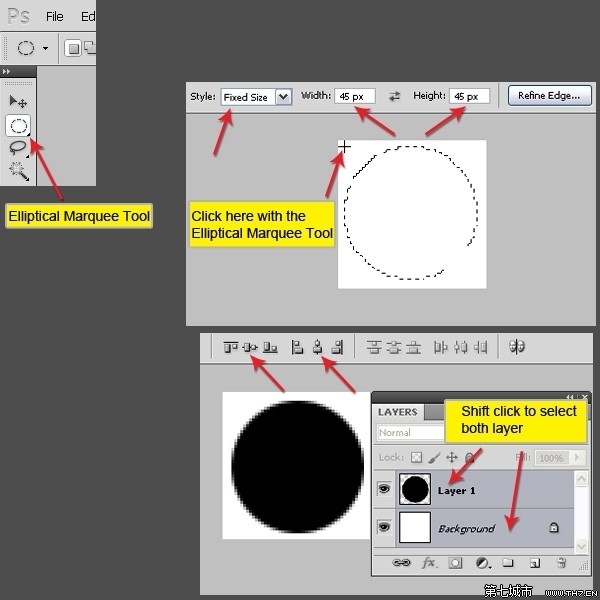Hide Layer 1 with eye icon
Screen dimensions: 600x600
point(383,489)
